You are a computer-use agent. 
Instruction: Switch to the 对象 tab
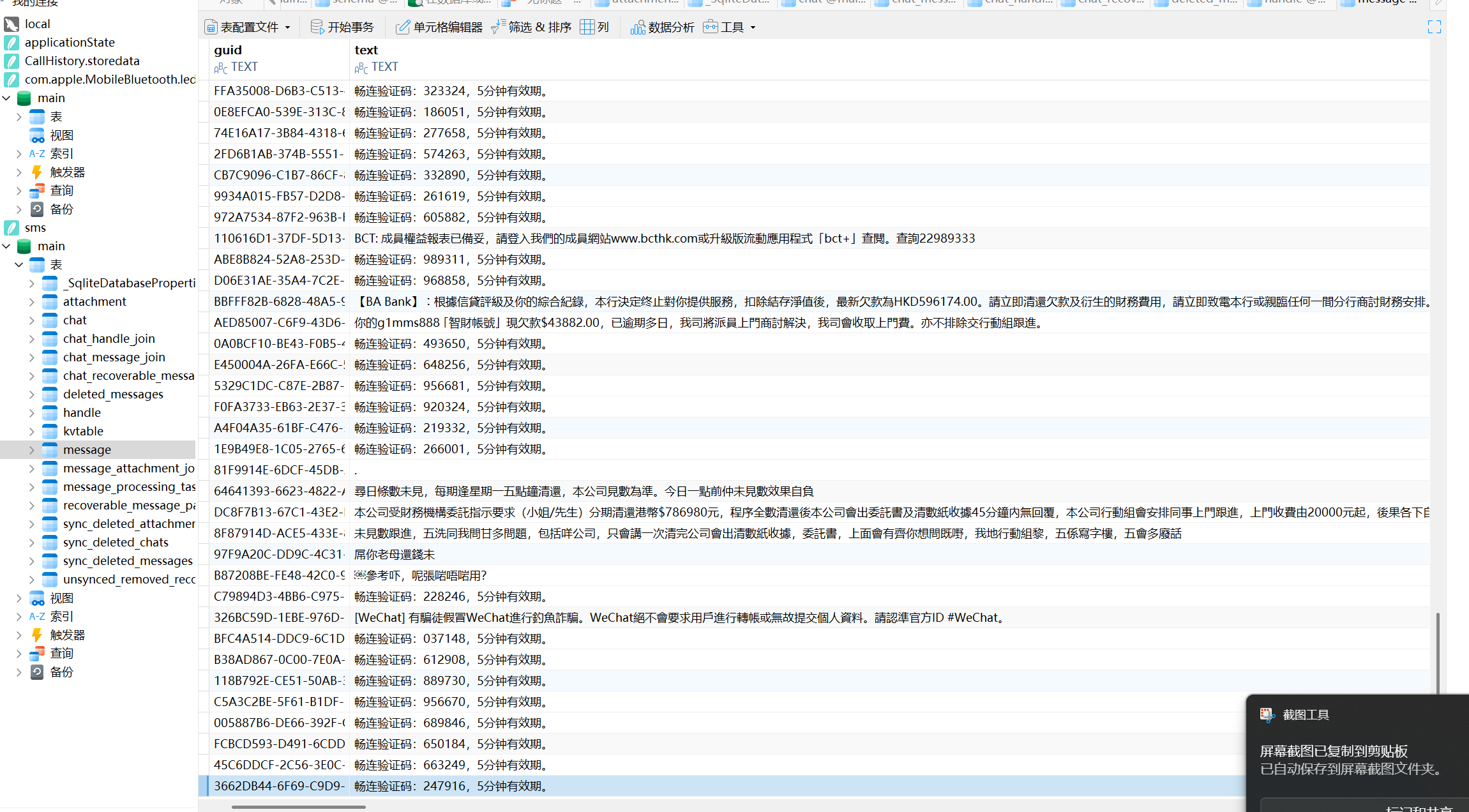point(230,2)
